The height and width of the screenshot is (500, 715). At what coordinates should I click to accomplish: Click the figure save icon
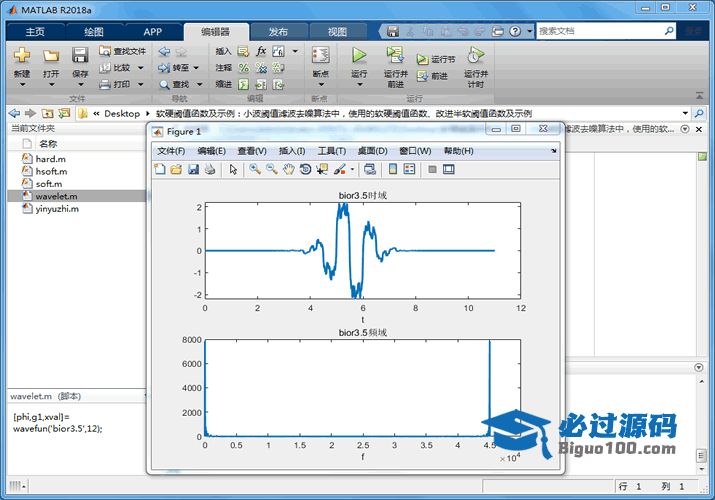pos(193,170)
